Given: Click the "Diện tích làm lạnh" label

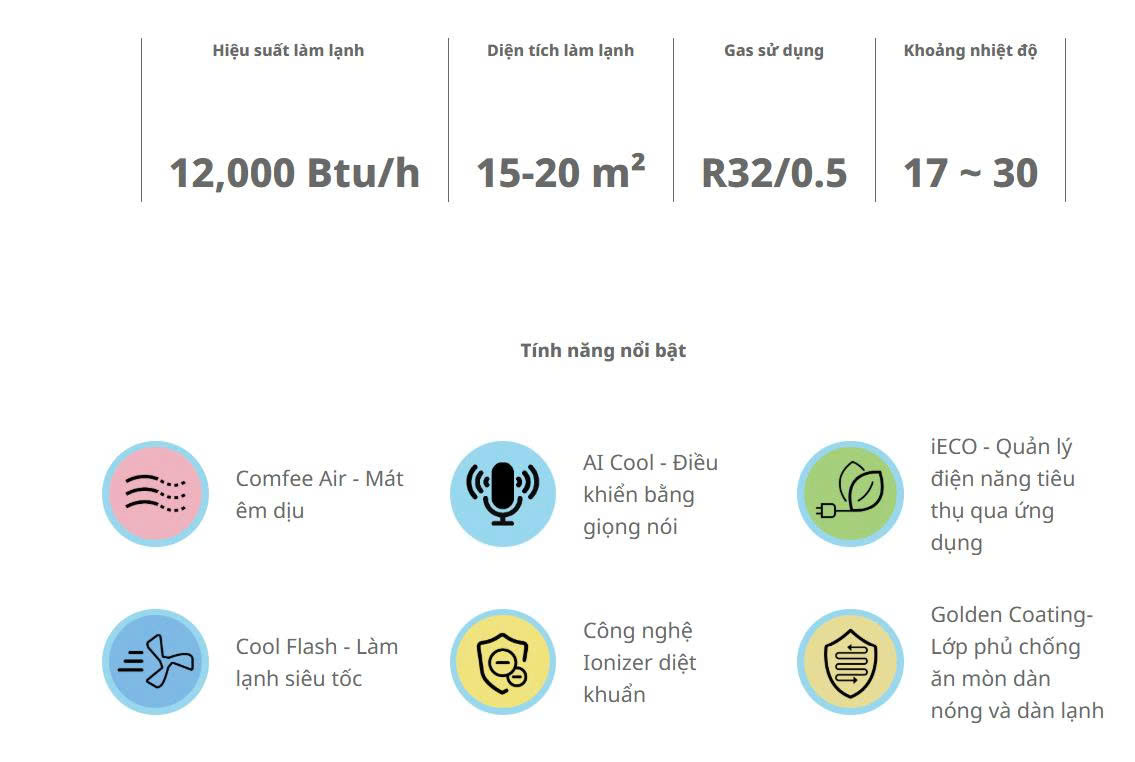Looking at the screenshot, I should (x=560, y=51).
